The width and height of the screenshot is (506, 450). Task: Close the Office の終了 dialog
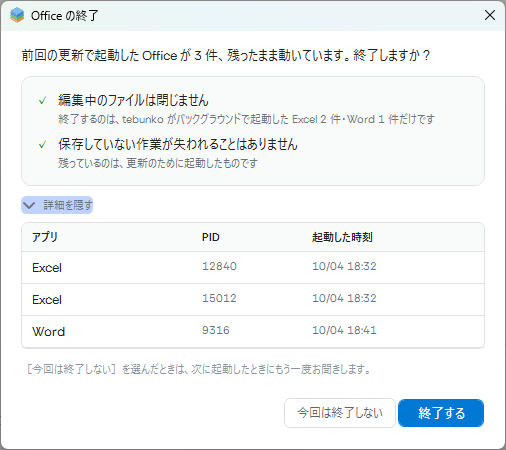490,15
